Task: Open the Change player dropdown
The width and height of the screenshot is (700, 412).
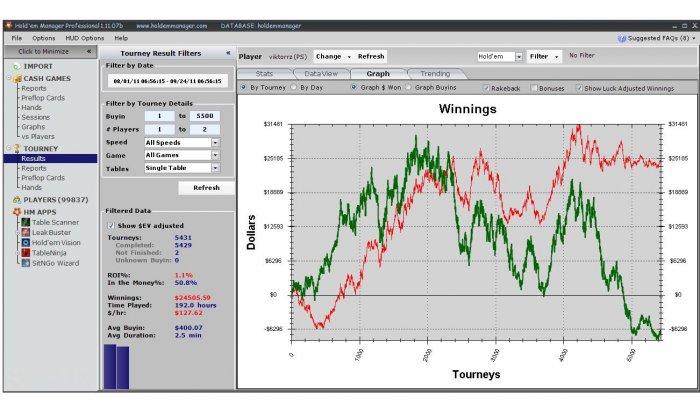Action: pos(333,57)
